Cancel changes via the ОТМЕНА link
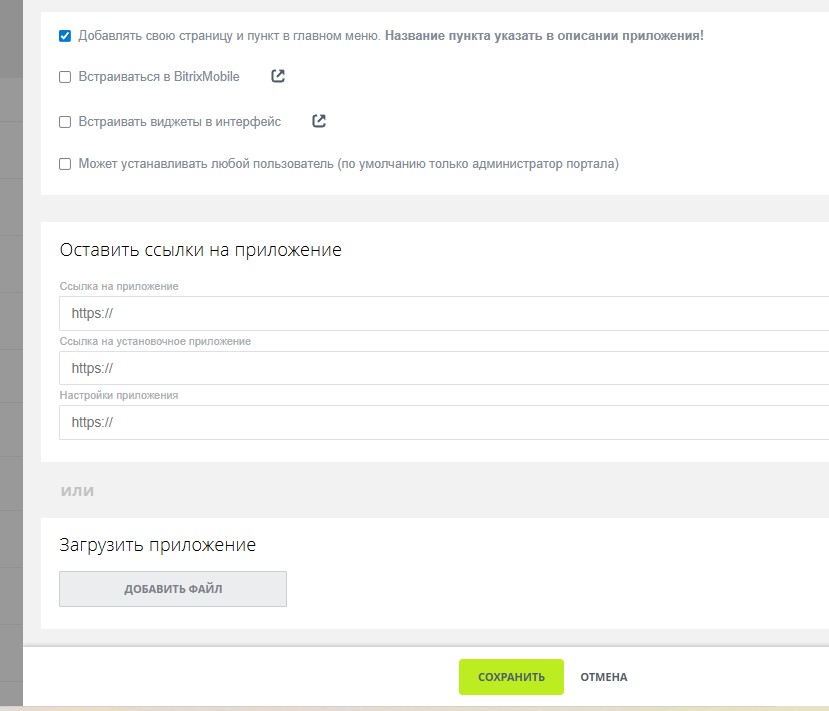 click(x=602, y=677)
